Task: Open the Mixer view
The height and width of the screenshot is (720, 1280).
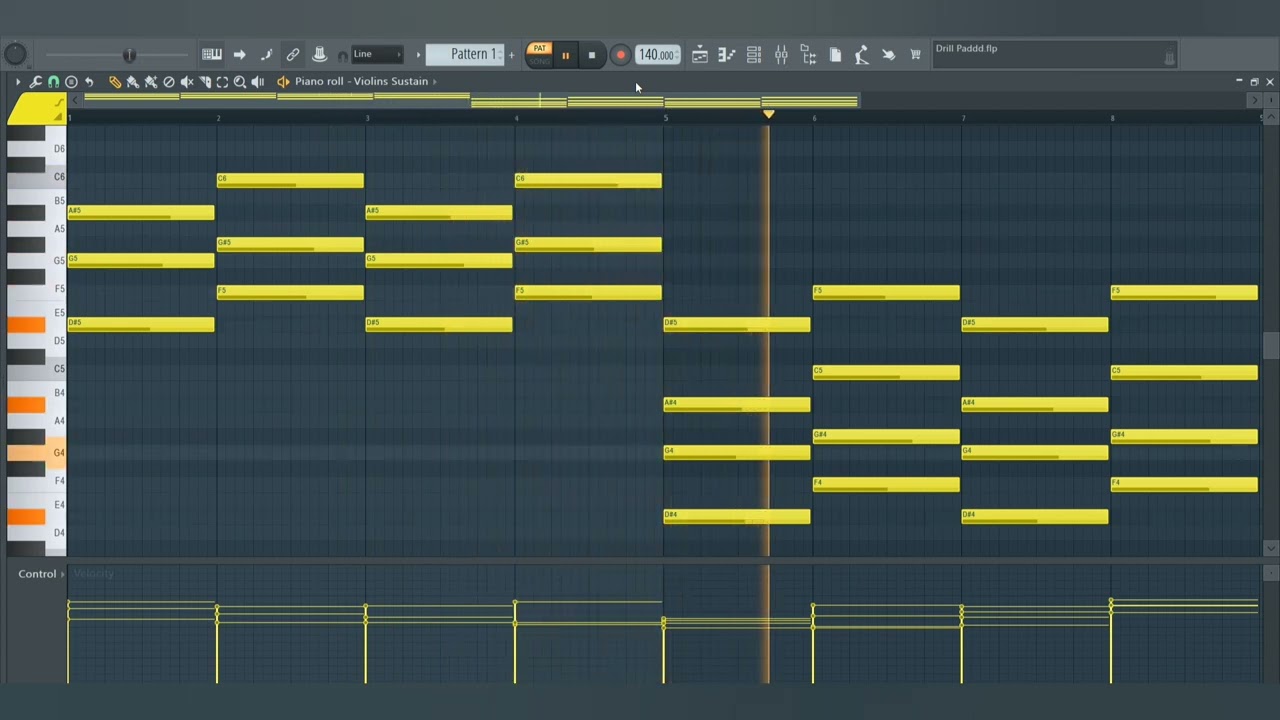Action: [x=781, y=55]
